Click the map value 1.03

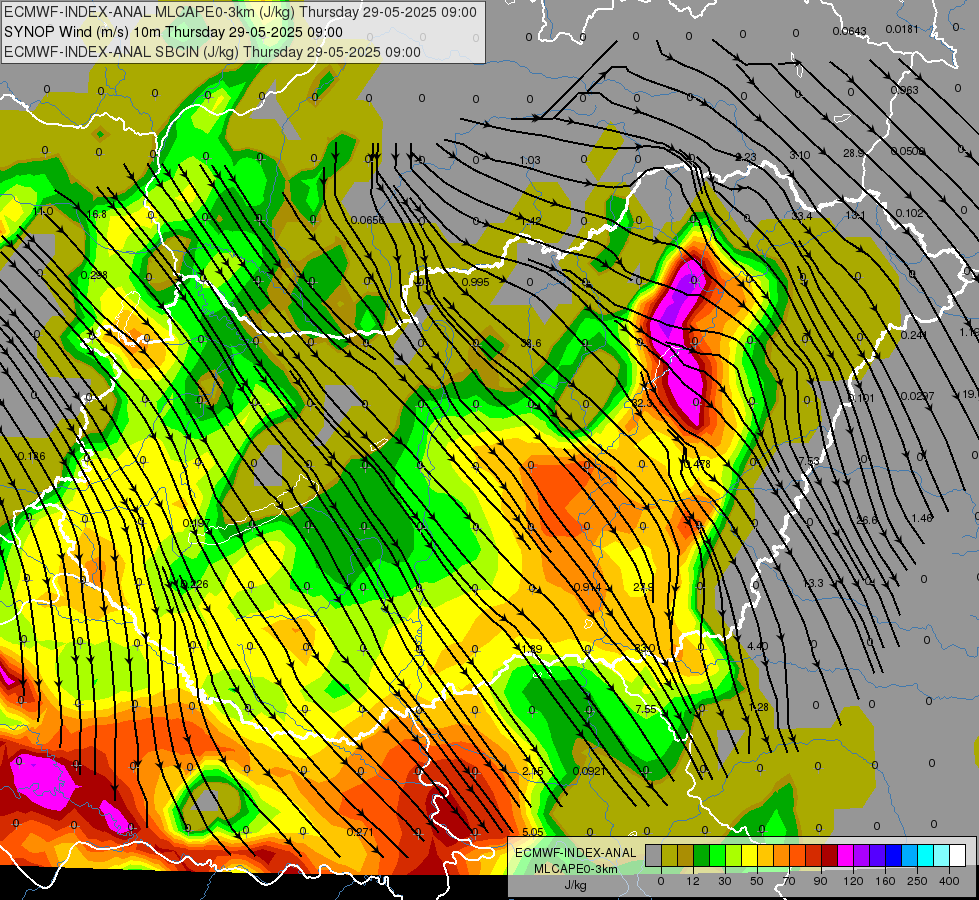(x=530, y=161)
